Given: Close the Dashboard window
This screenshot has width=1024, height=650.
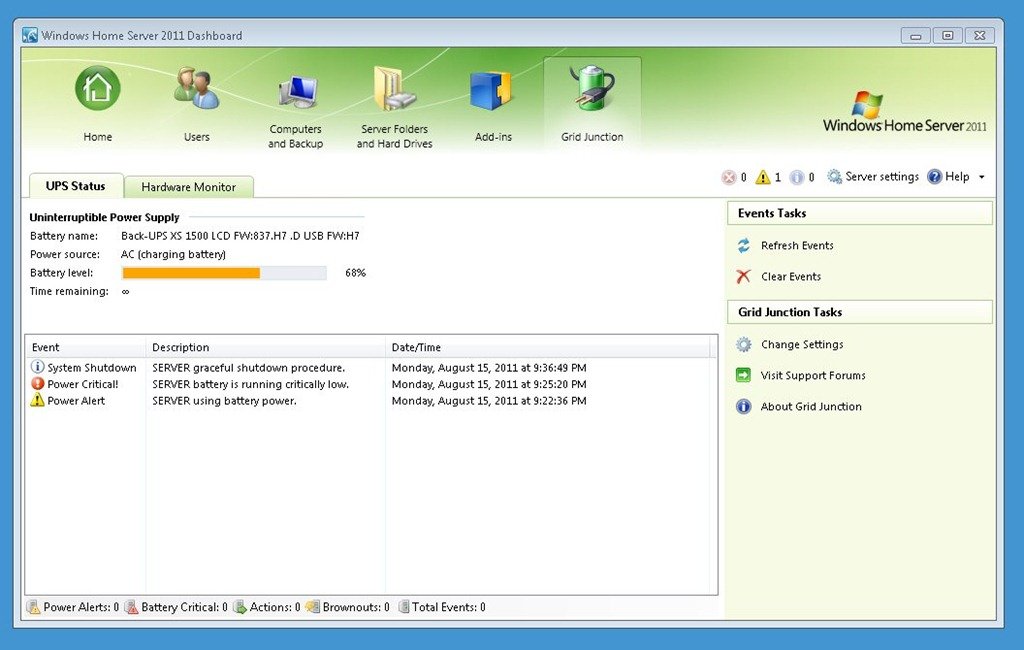Looking at the screenshot, I should 980,35.
